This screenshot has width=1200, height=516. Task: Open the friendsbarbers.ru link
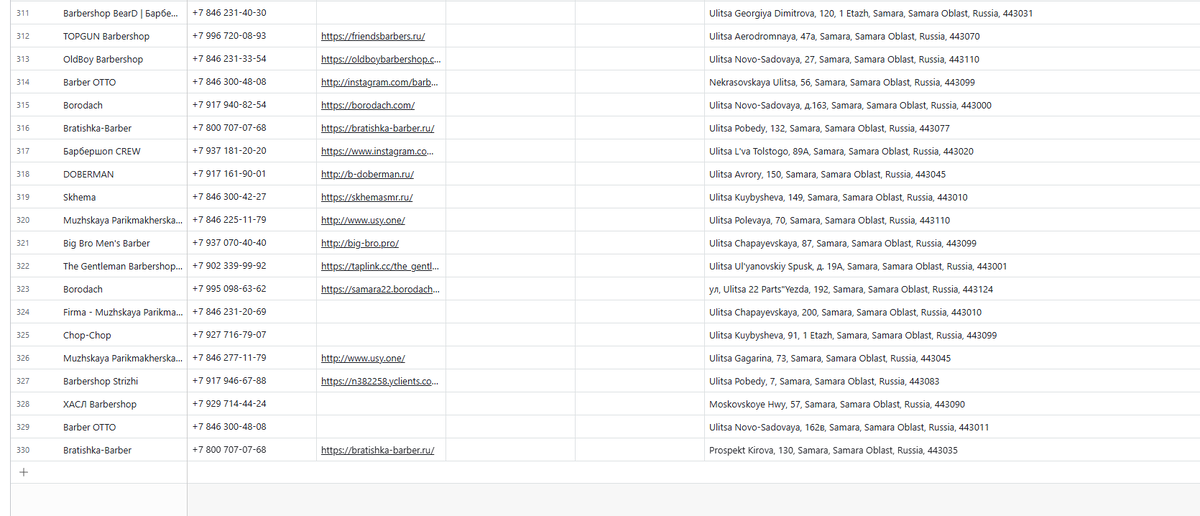click(x=373, y=36)
